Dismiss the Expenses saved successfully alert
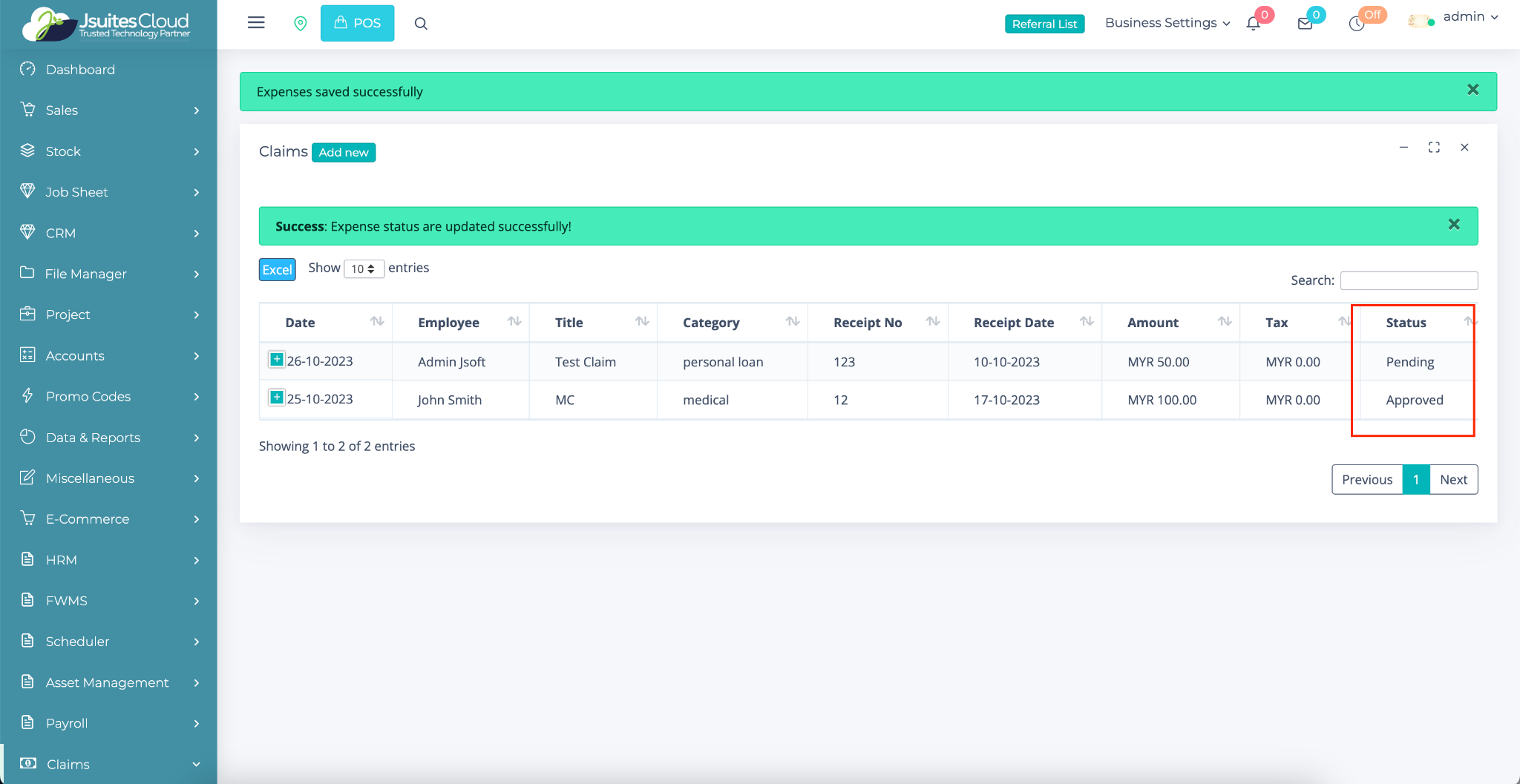1520x784 pixels. [1473, 90]
